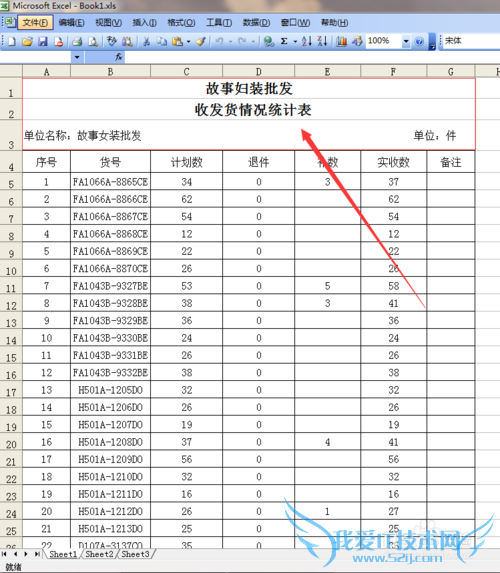Click the fx Insert Function button

pyautogui.click(x=118, y=57)
